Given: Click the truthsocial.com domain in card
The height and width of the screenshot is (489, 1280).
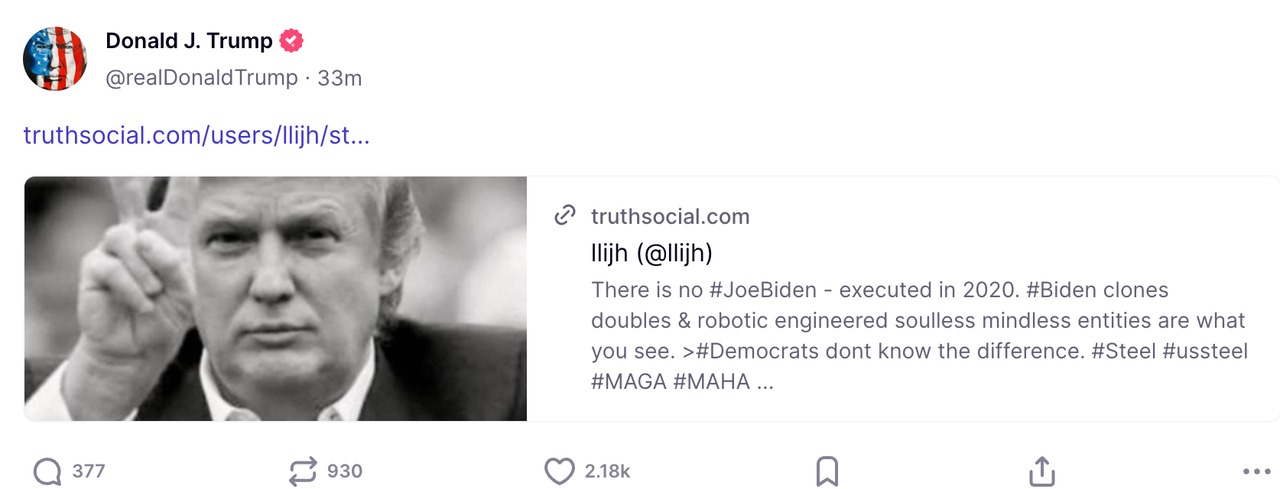Looking at the screenshot, I should [670, 216].
